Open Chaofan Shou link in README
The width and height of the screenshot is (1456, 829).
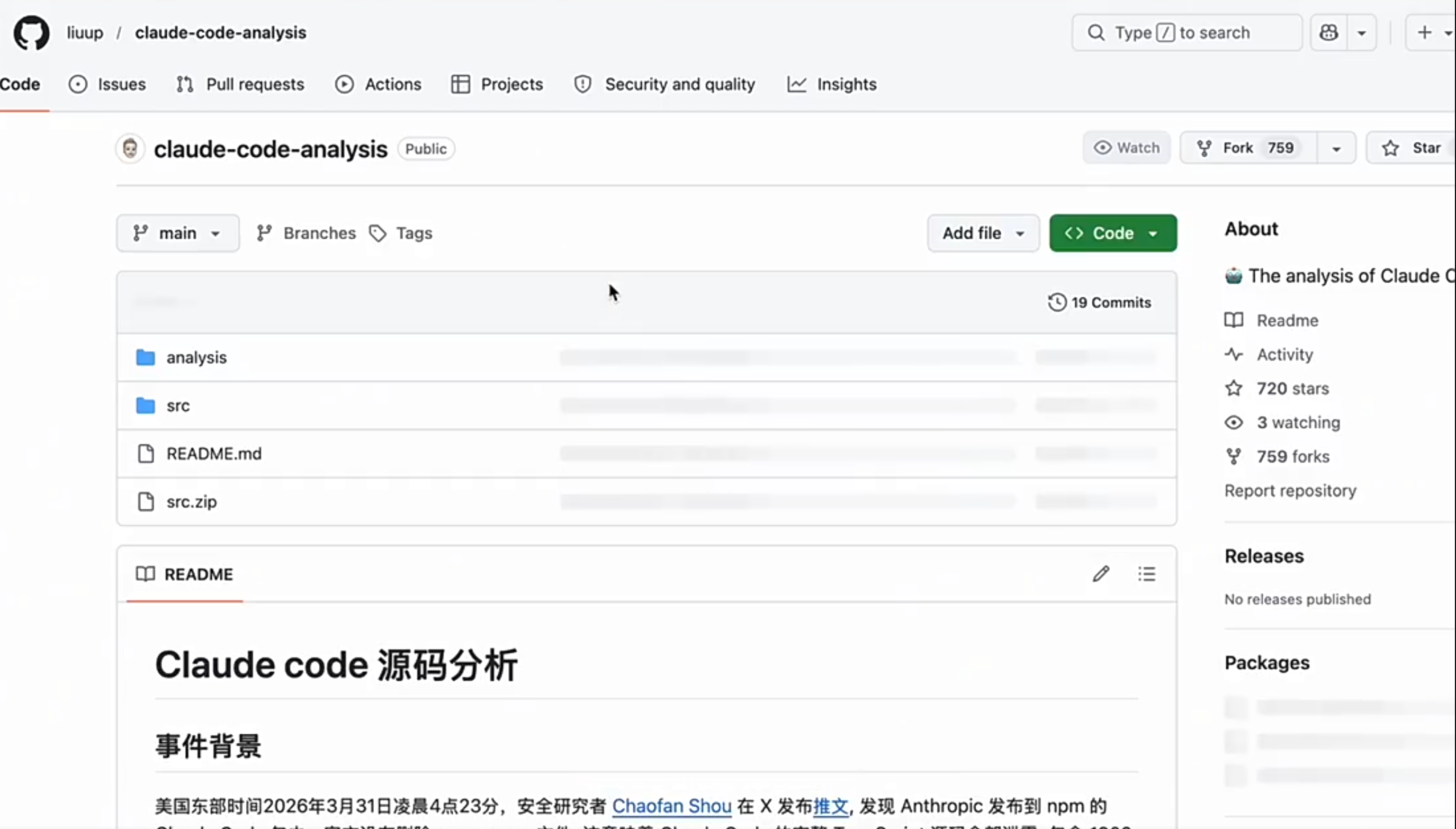671,806
